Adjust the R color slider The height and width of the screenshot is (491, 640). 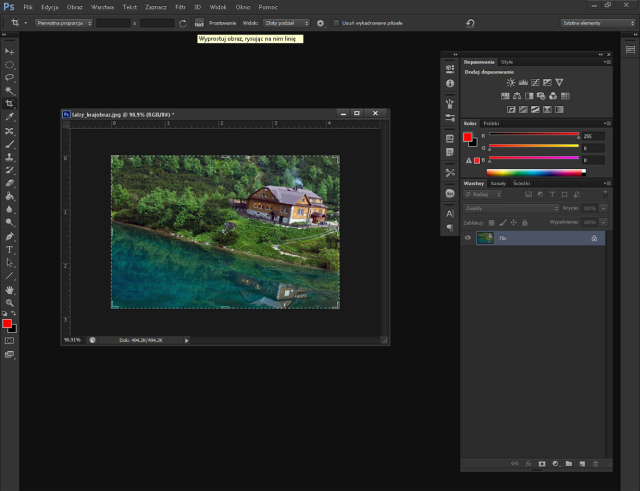(x=534, y=134)
